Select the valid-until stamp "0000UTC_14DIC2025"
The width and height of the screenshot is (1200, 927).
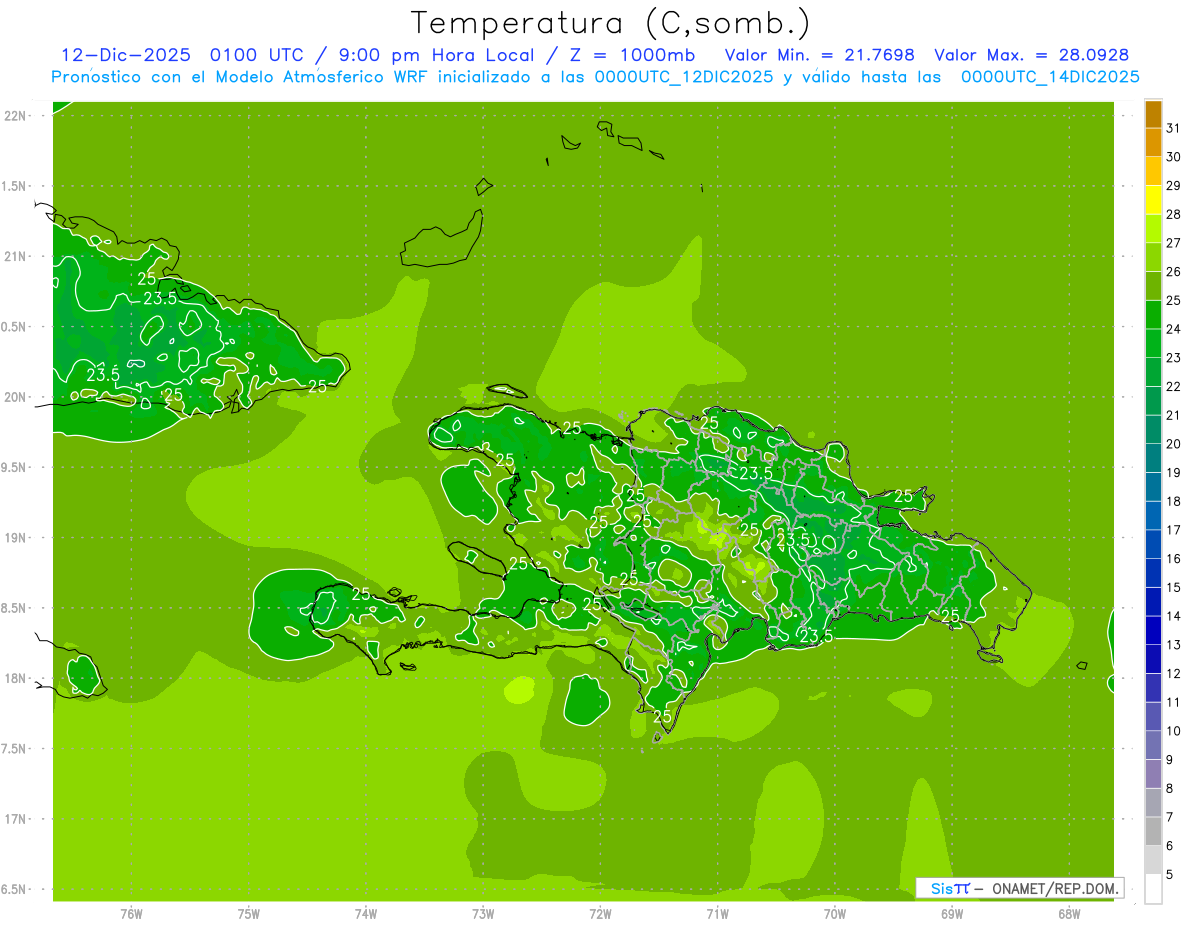1050,76
